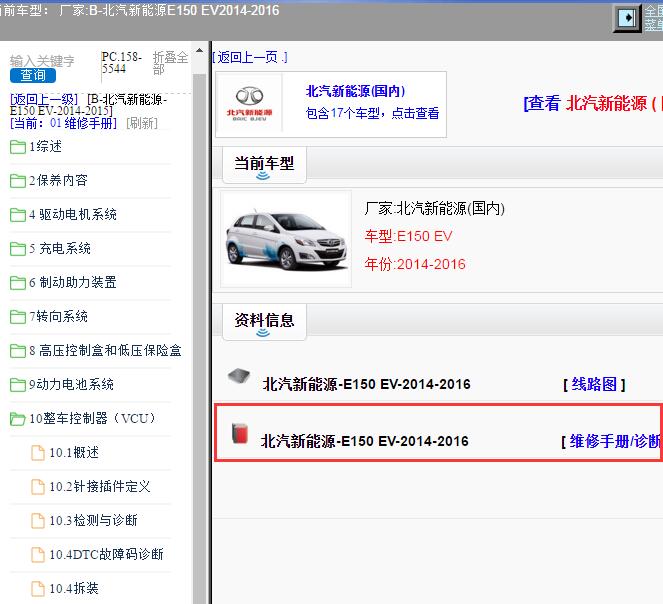Viewport: 663px width, 604px height.
Task: Click the sidebar scrollbar up arrow
Action: [x=199, y=50]
